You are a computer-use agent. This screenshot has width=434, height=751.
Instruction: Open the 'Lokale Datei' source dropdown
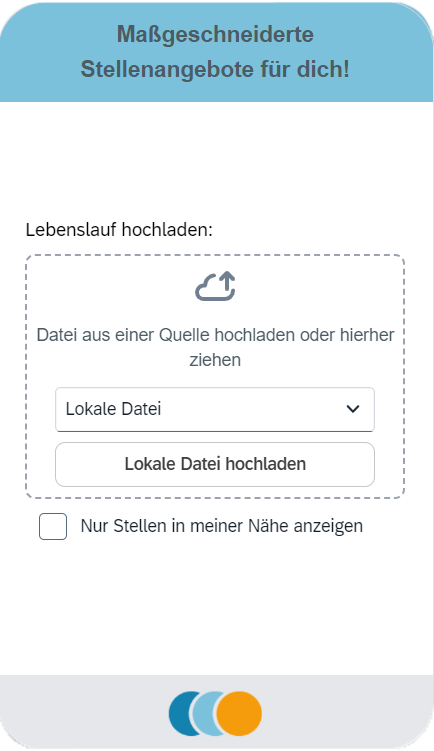click(215, 410)
